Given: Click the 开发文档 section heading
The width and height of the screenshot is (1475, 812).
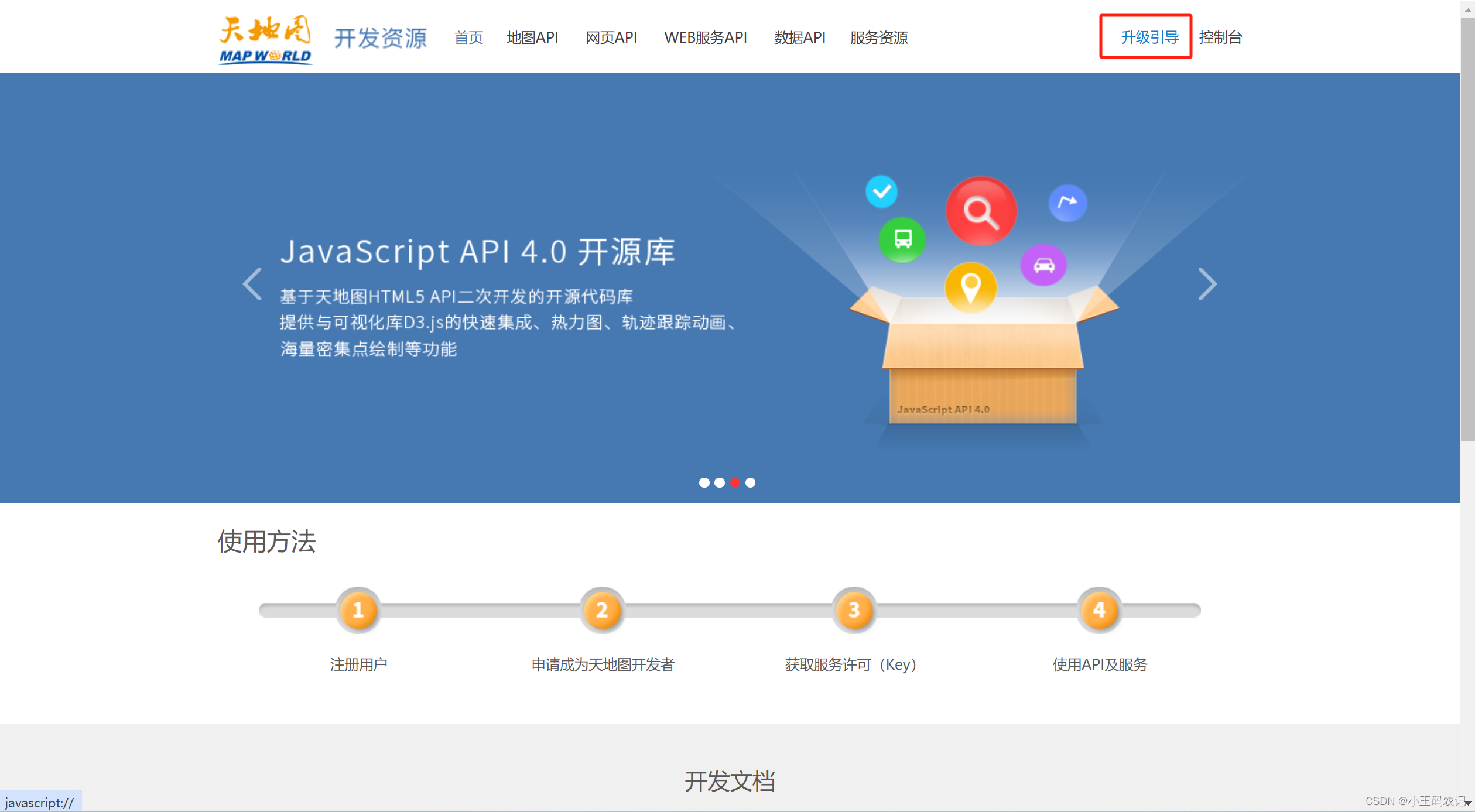Looking at the screenshot, I should click(730, 782).
